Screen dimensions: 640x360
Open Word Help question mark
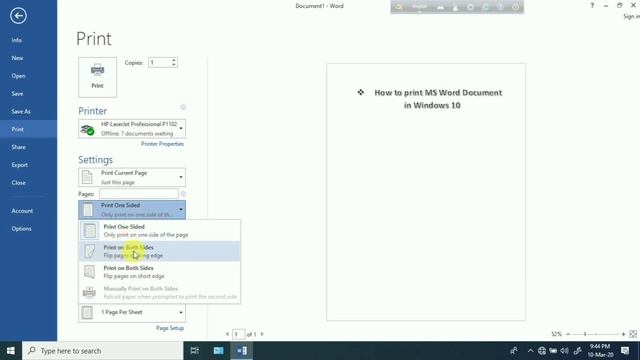(592, 6)
